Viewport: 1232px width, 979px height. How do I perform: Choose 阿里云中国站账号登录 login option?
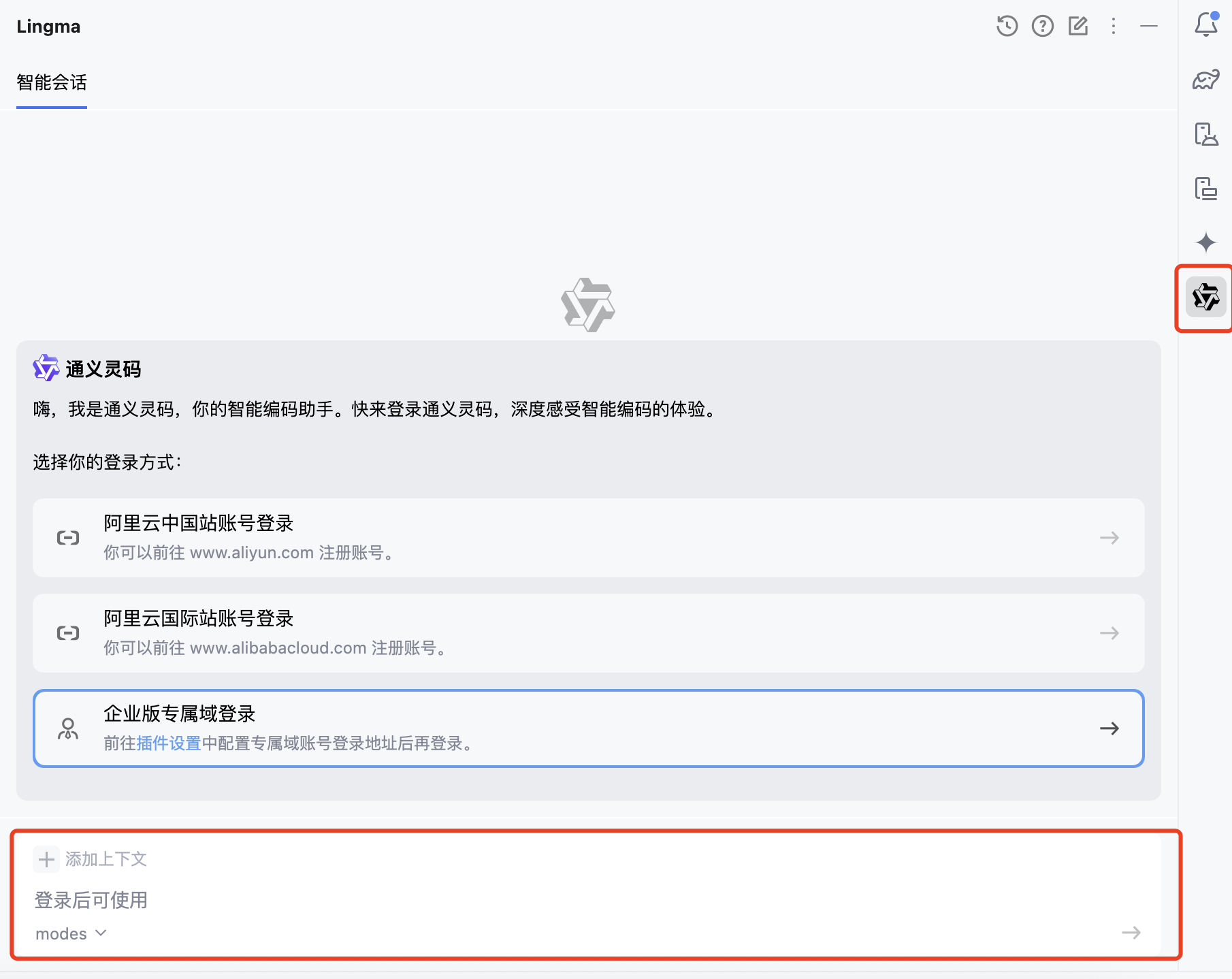tap(589, 538)
